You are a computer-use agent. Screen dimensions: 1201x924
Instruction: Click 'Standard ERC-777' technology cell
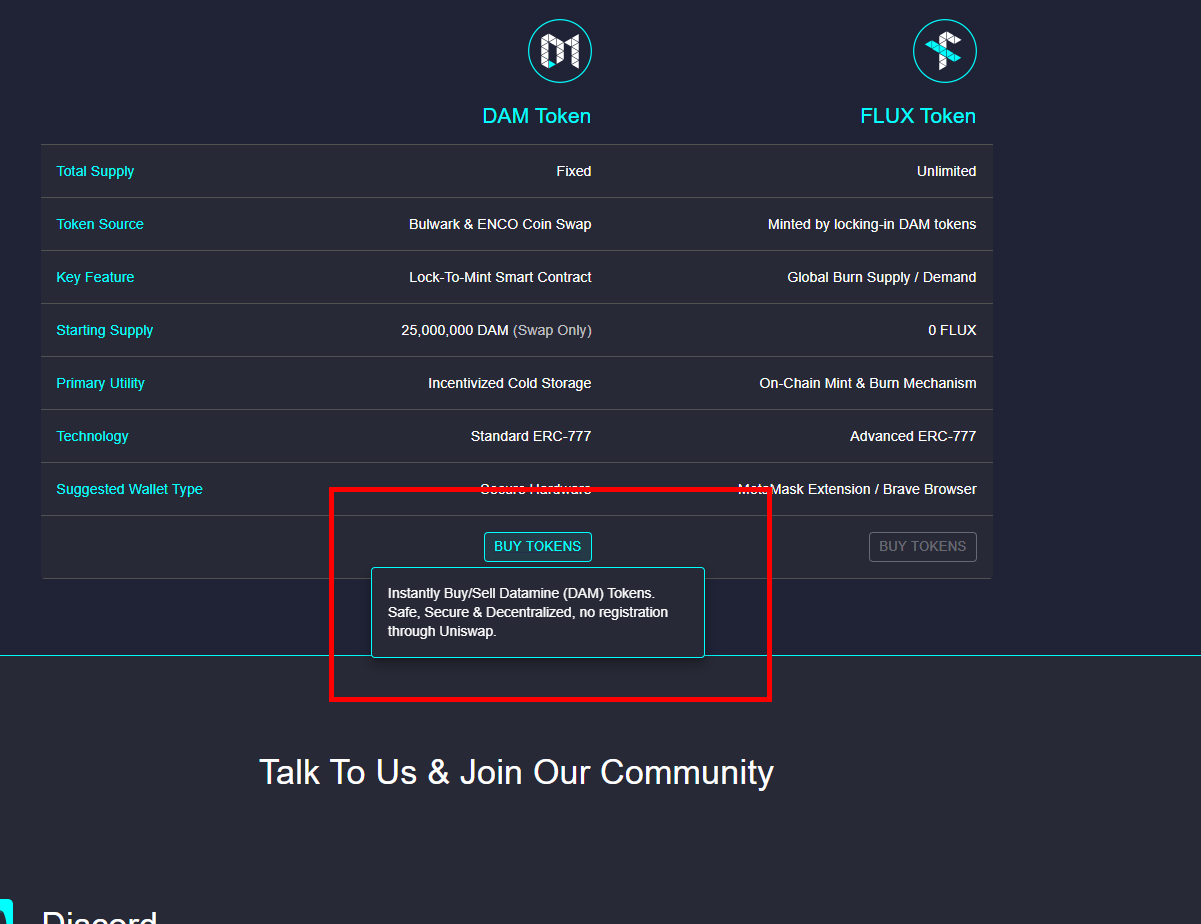[x=531, y=436]
